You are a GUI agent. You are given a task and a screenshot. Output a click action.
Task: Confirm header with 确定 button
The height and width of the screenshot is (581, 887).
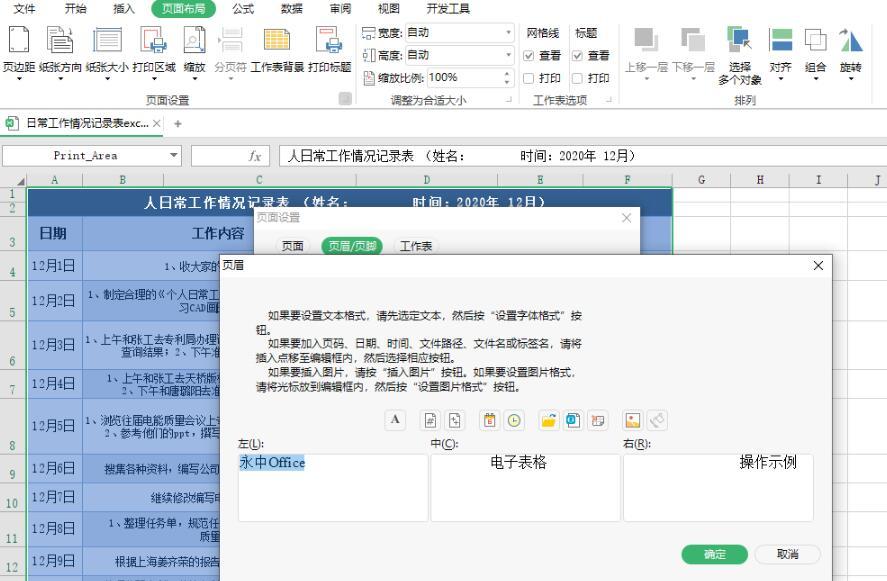tap(714, 554)
